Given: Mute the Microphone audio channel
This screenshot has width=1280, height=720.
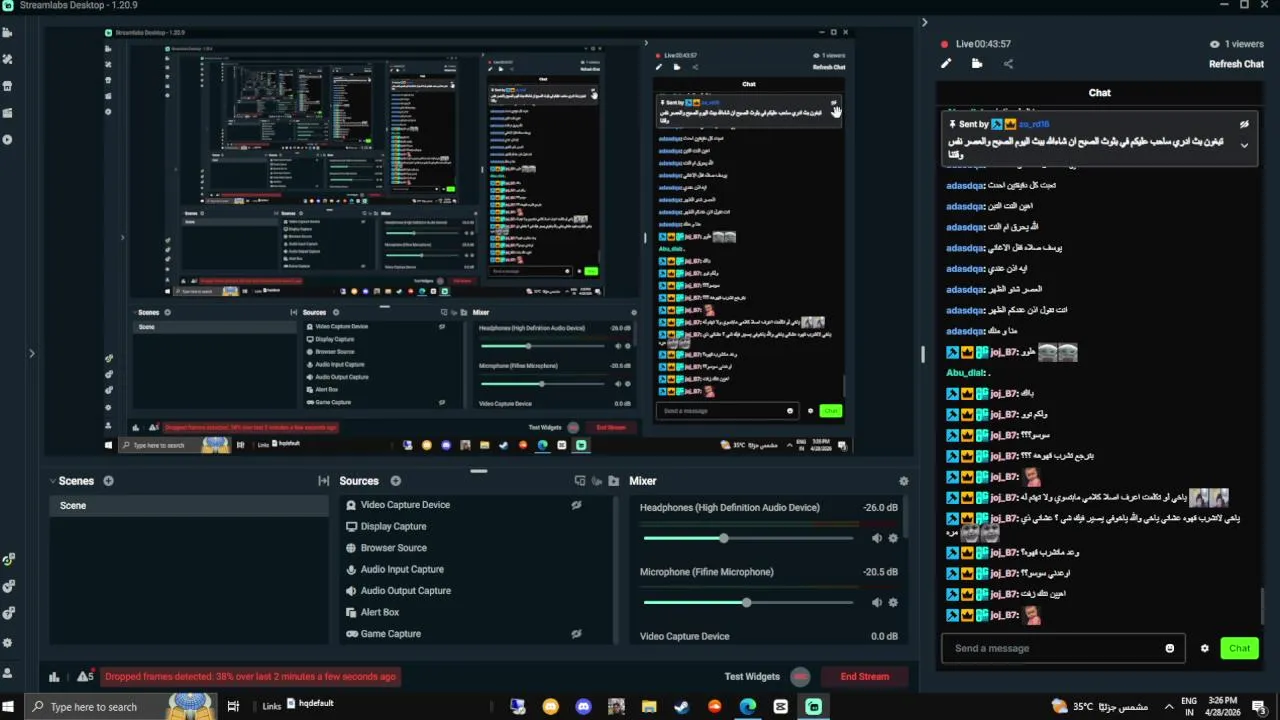Looking at the screenshot, I should click(x=877, y=603).
